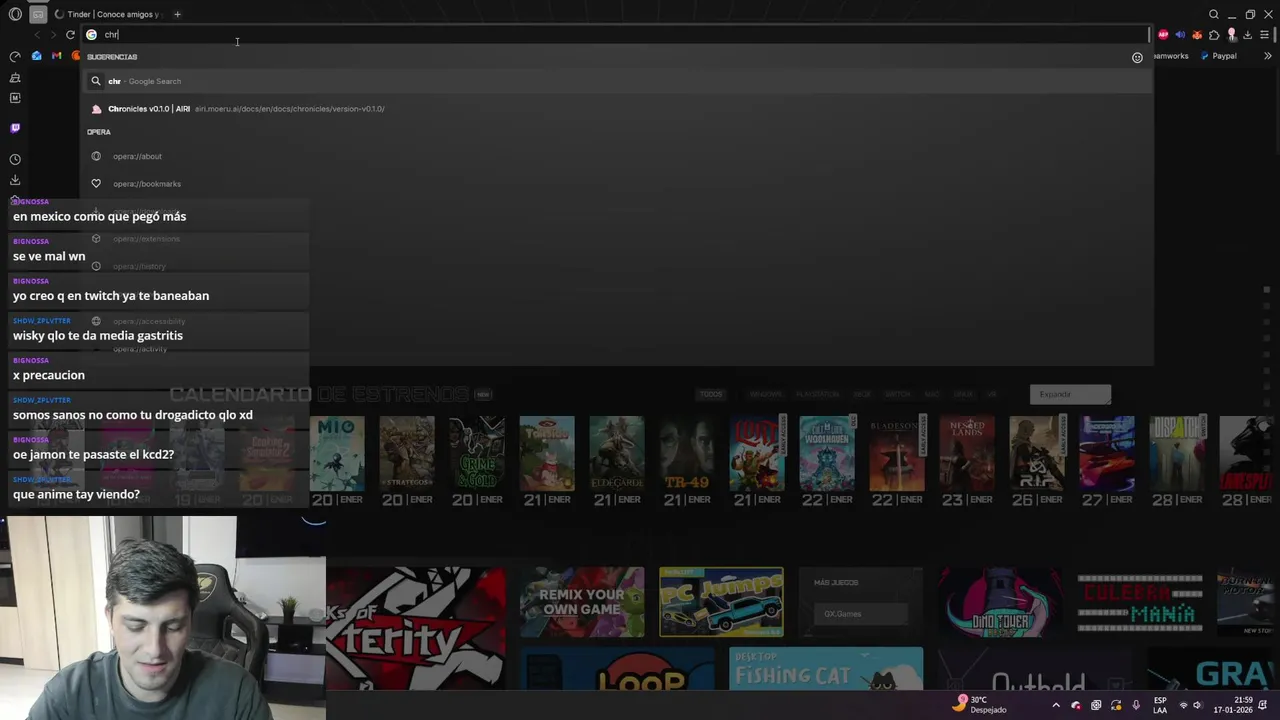Image resolution: width=1280 pixels, height=720 pixels.
Task: Open GX Control speedometer sidebar icon
Action: point(15,56)
